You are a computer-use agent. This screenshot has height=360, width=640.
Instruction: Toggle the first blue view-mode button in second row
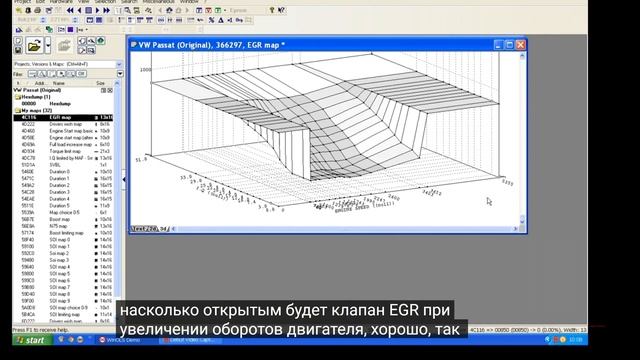pos(90,20)
